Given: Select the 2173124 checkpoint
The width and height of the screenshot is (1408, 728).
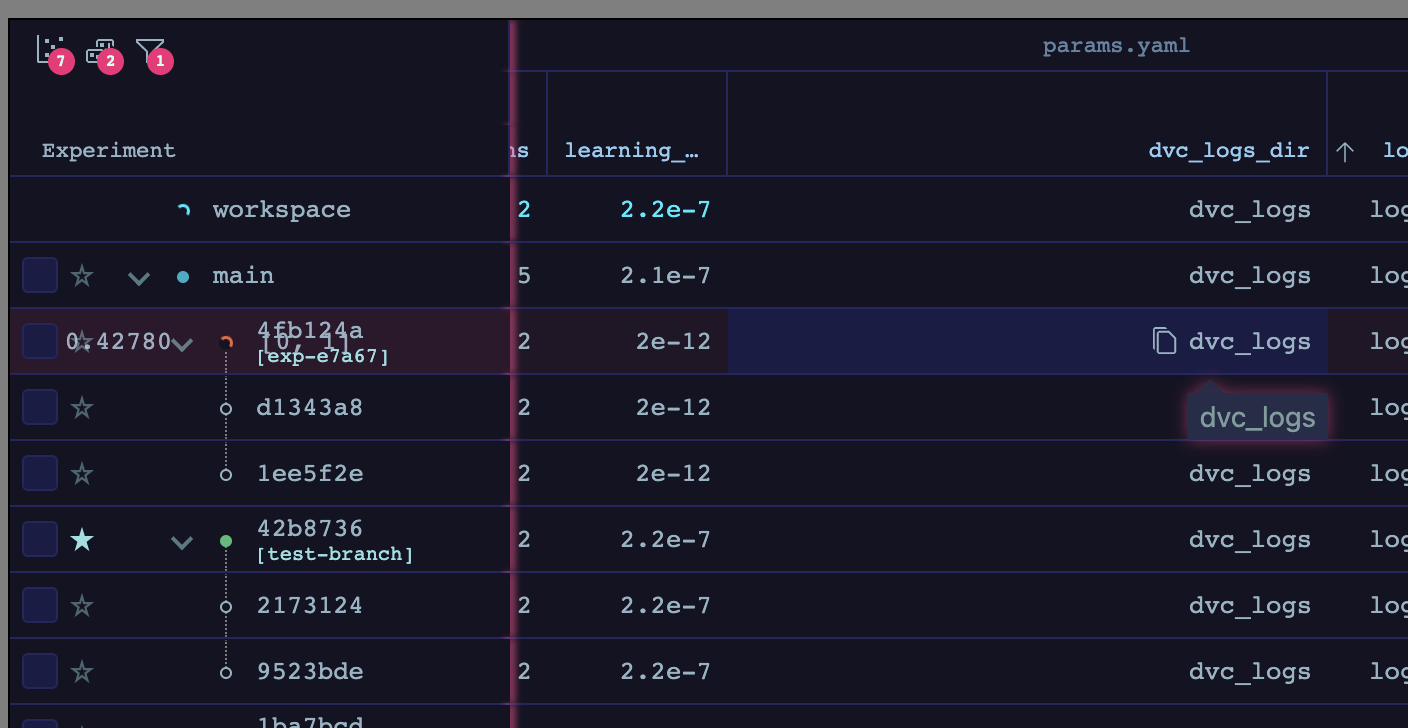Looking at the screenshot, I should click(310, 605).
